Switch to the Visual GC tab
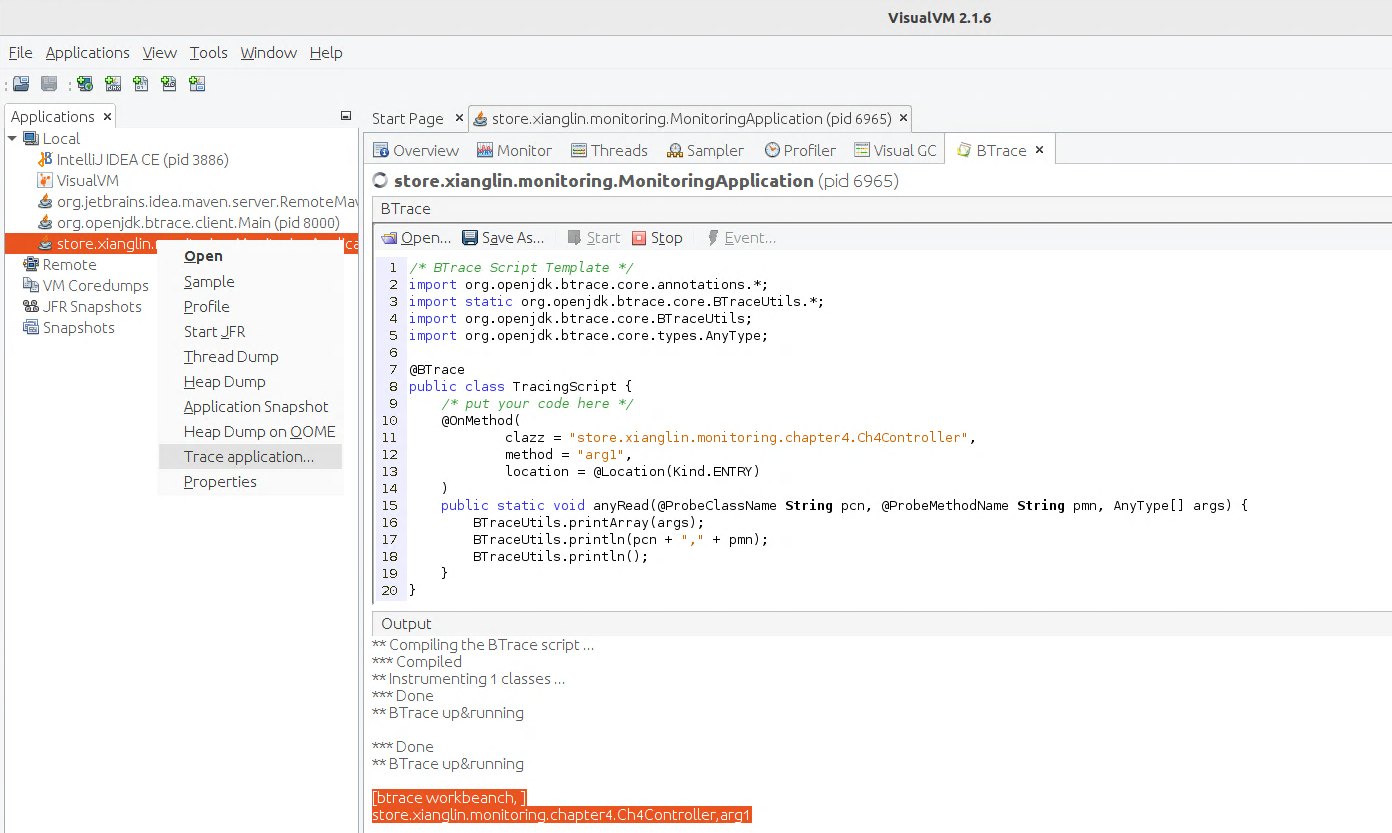The width and height of the screenshot is (1392, 833). (895, 150)
